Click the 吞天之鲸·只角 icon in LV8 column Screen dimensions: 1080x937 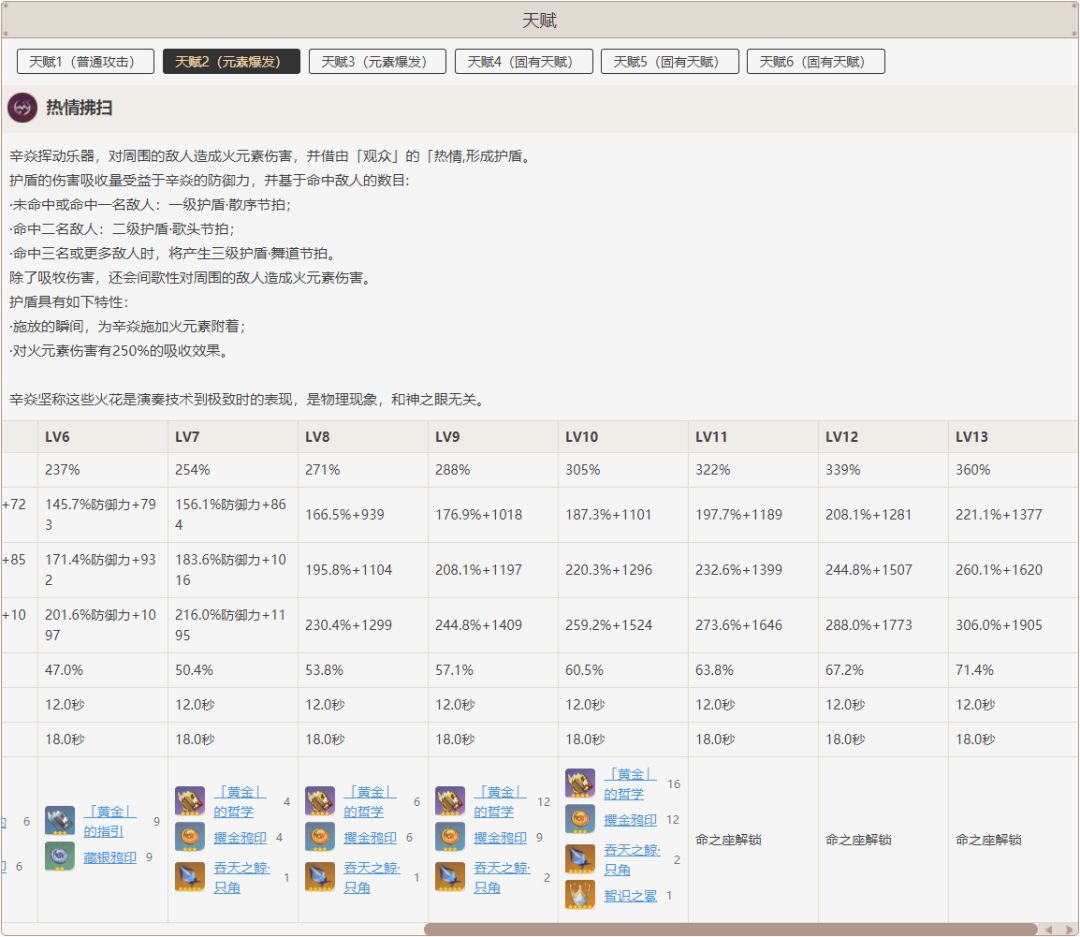click(x=320, y=876)
